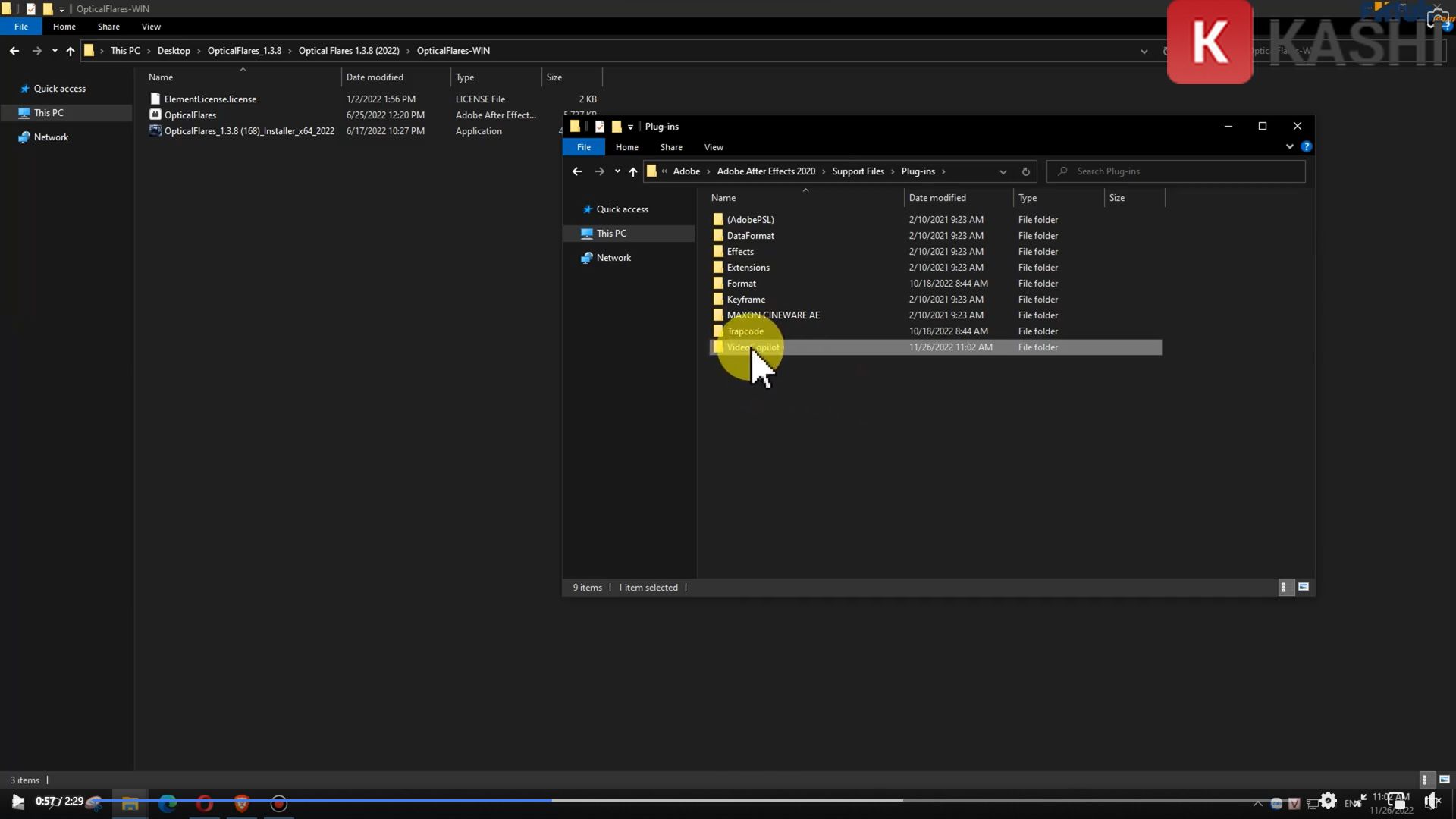Switch Plug-ins window to large icons view

pos(1304,587)
